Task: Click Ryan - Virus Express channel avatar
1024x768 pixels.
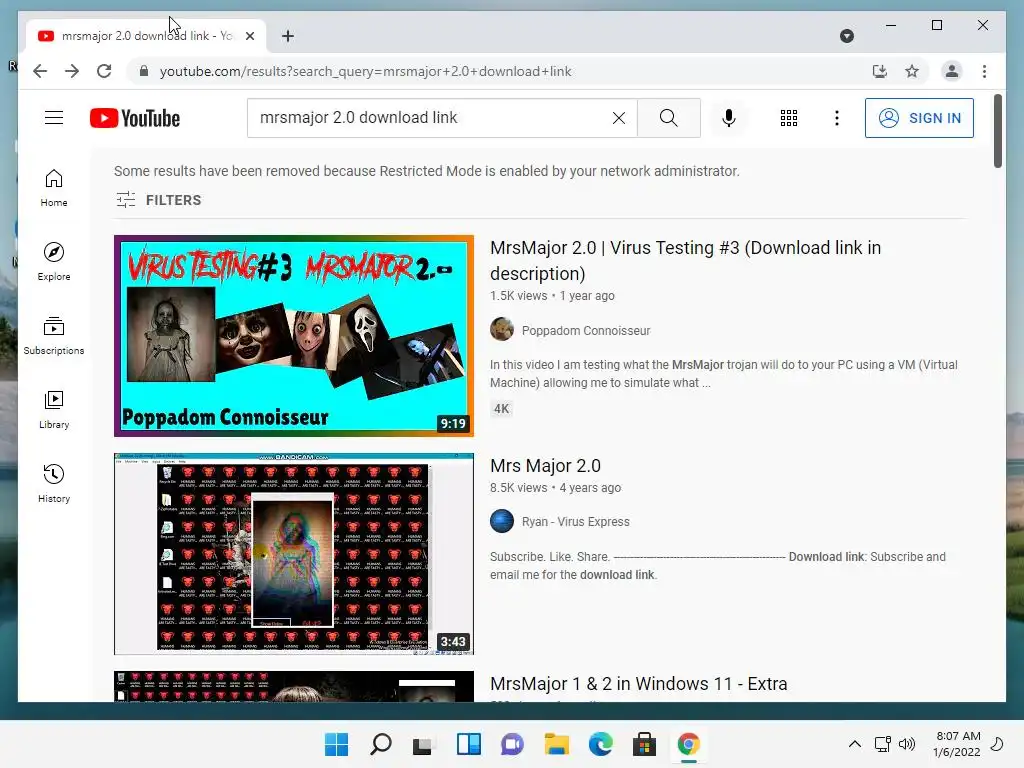Action: click(502, 521)
